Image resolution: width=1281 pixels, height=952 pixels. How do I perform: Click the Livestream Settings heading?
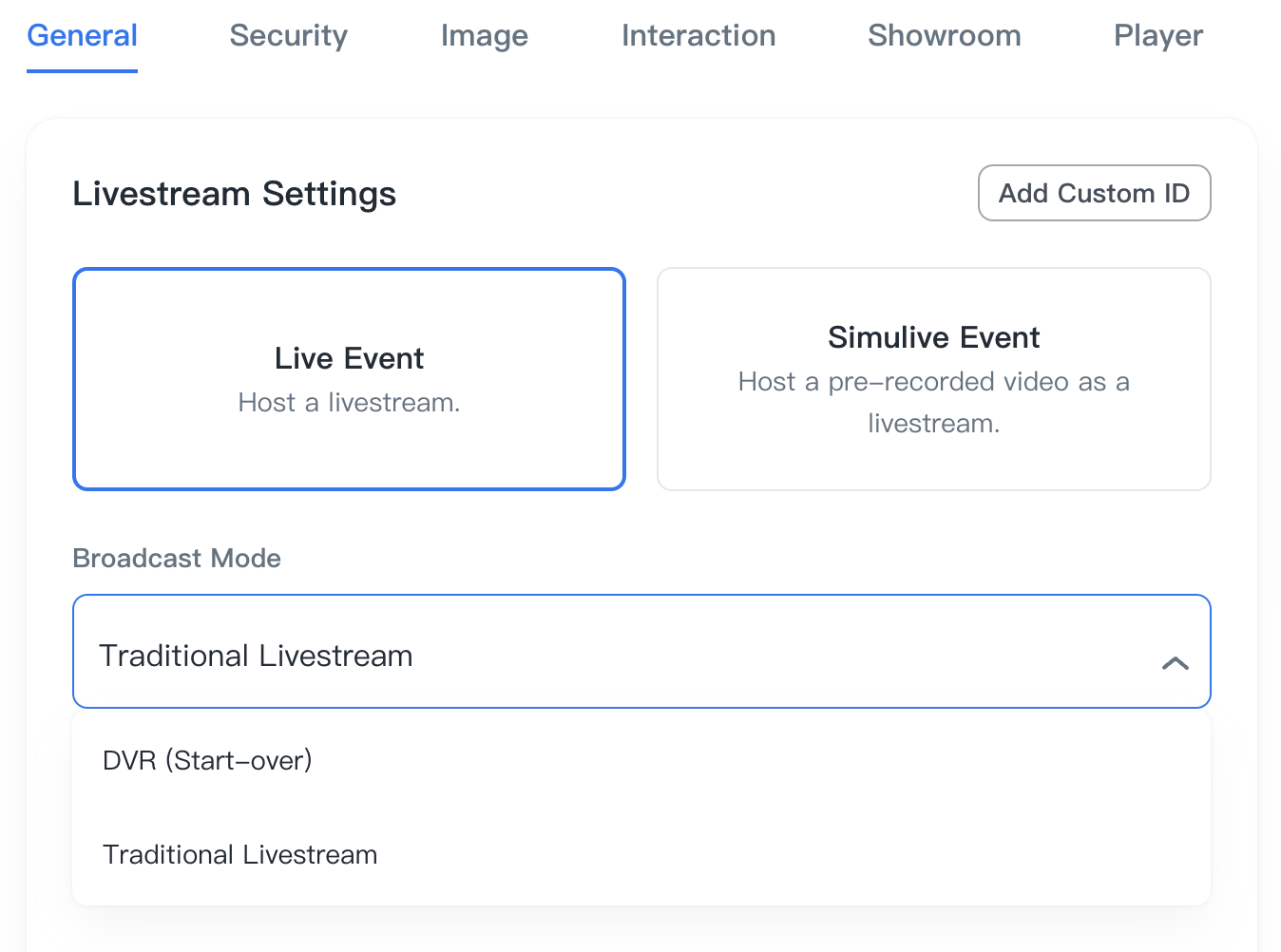234,194
